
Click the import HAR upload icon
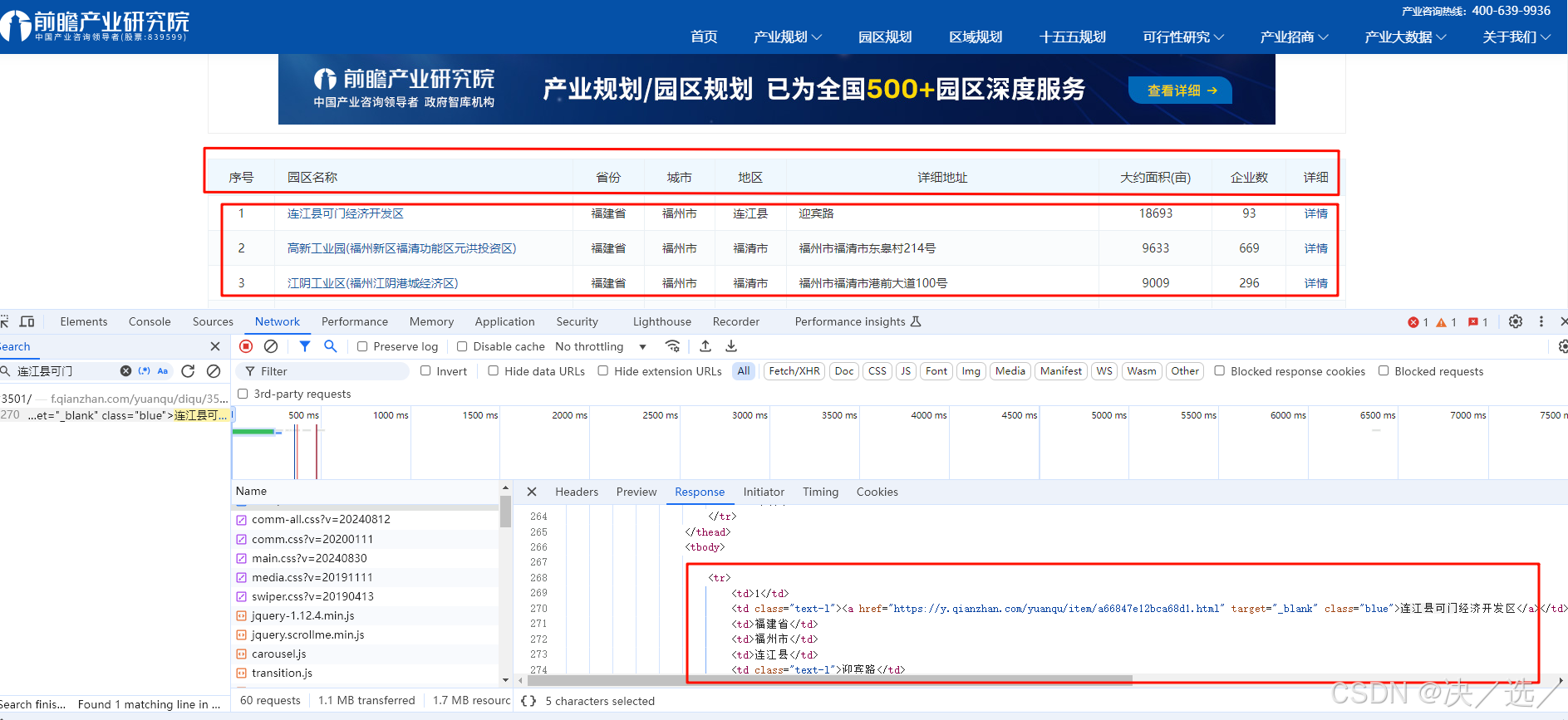705,346
